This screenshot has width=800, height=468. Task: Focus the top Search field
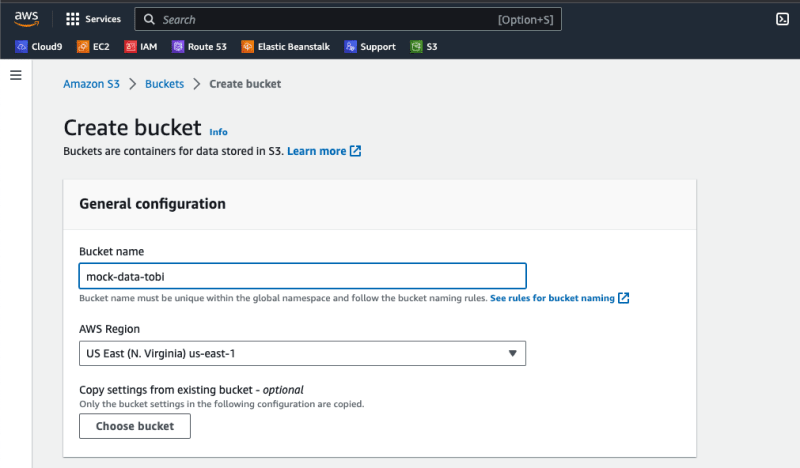(348, 19)
